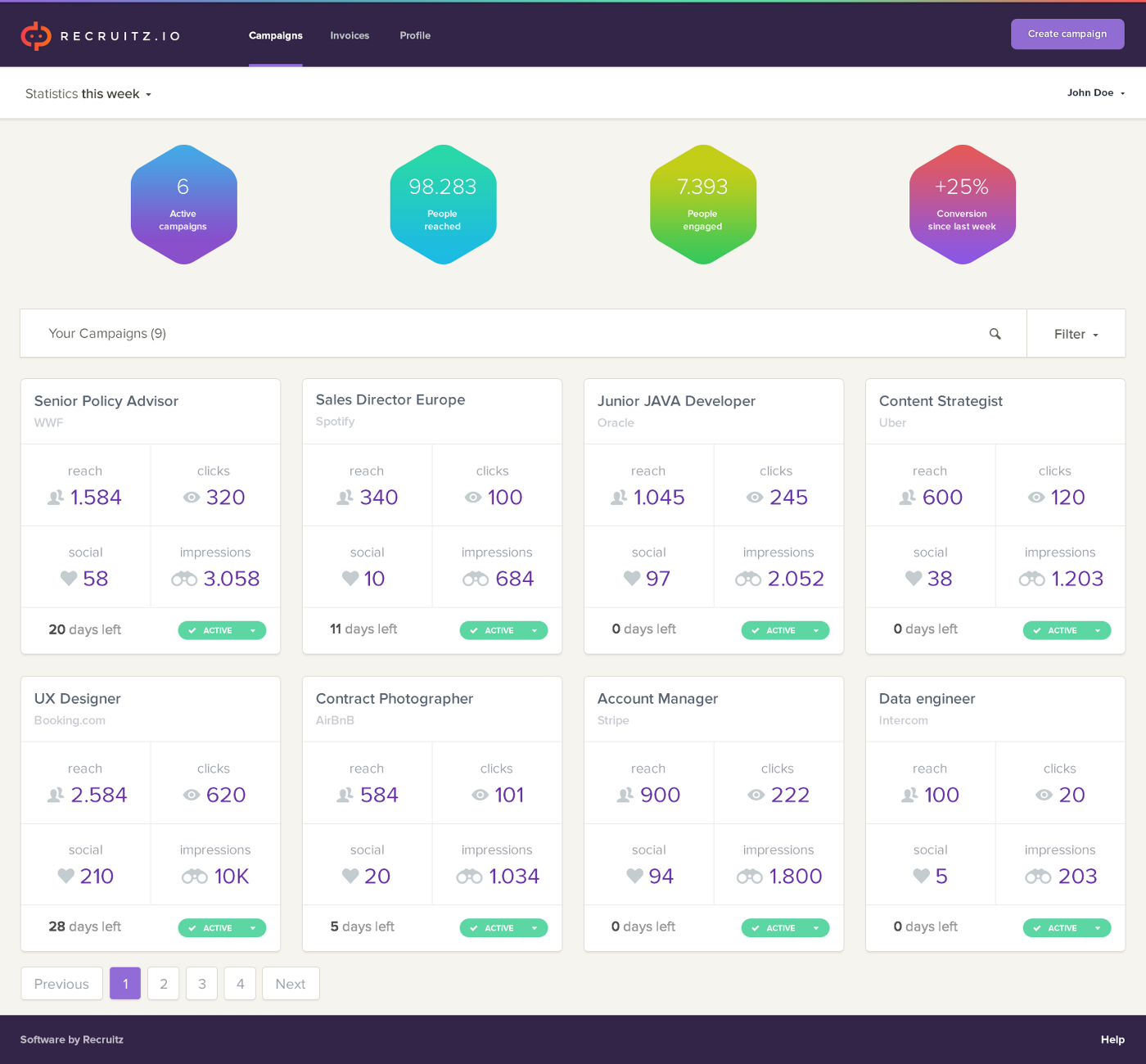Click impressions binoculars icon in Account Manager card
1146x1064 pixels.
(x=750, y=877)
